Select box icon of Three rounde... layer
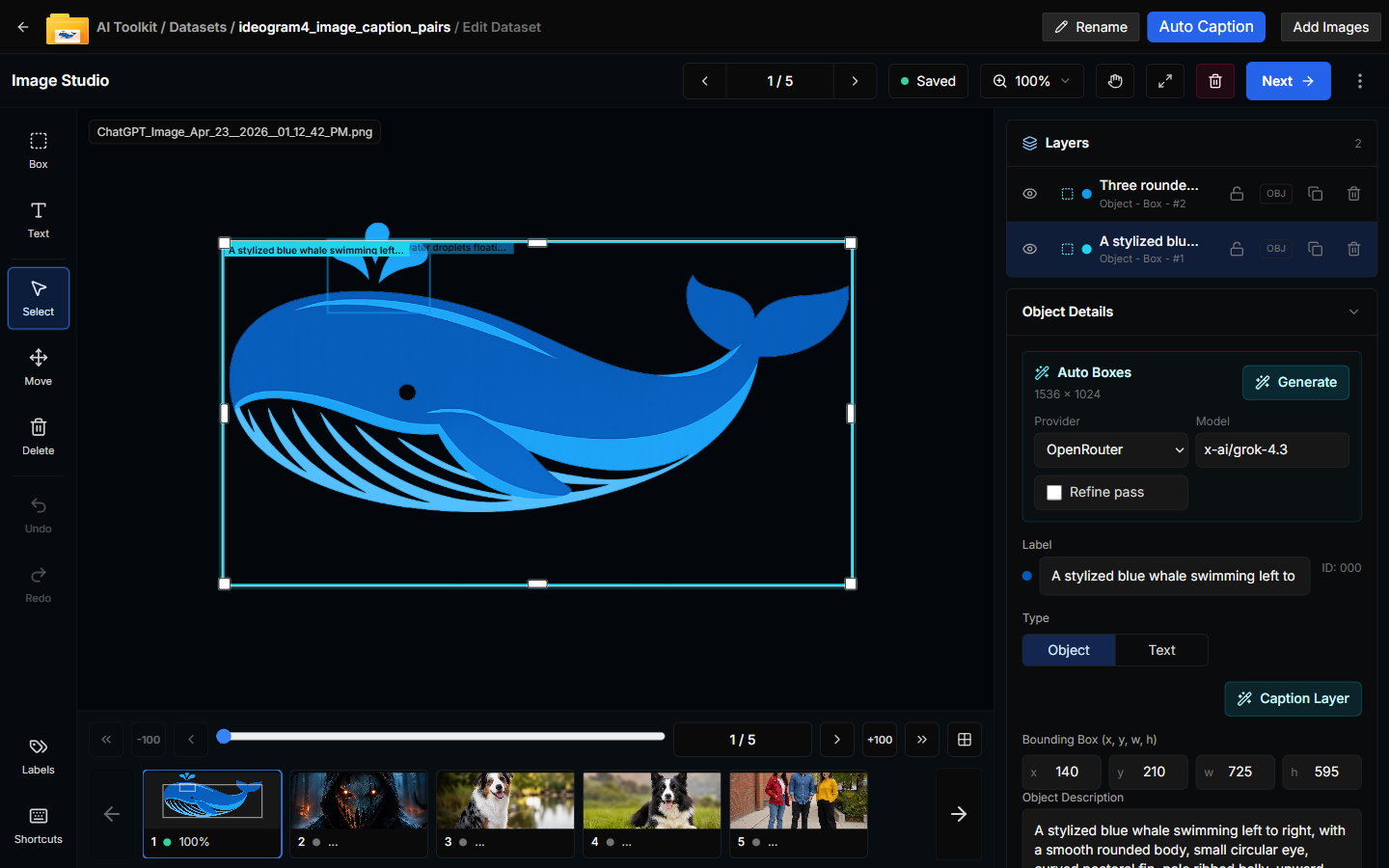The width and height of the screenshot is (1389, 868). pyautogui.click(x=1067, y=194)
